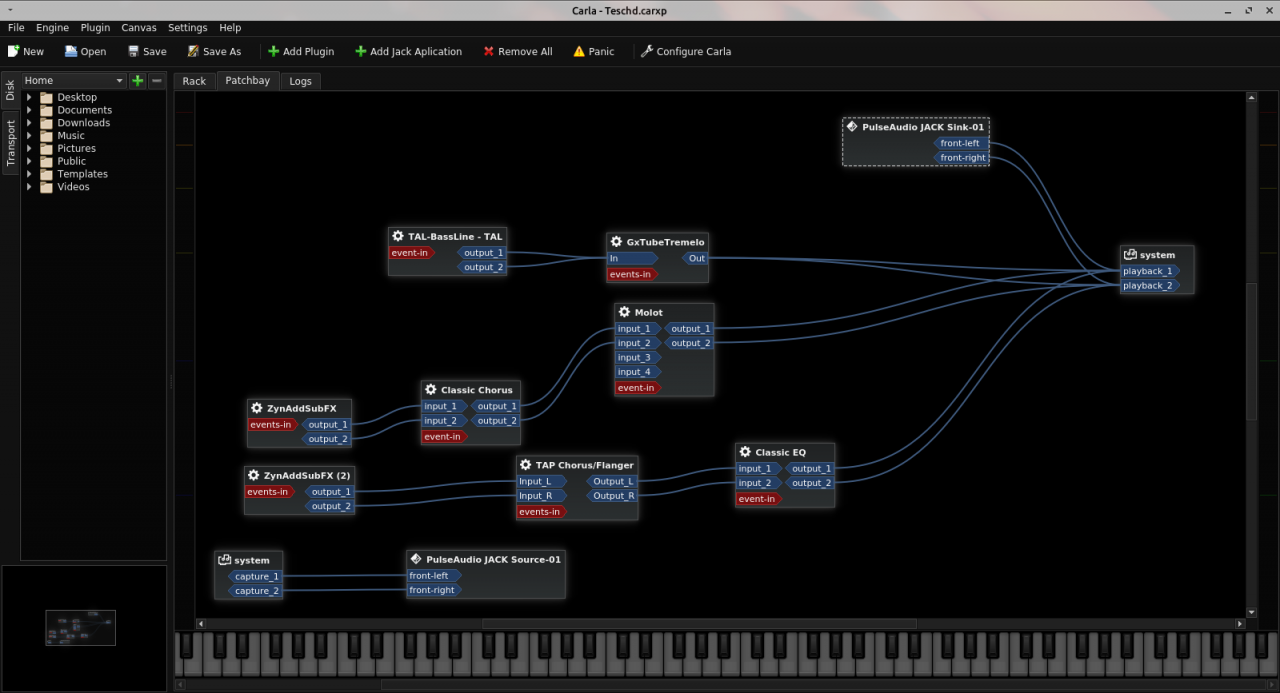Click the red X Remove All icon
This screenshot has height=693, width=1280.
tap(489, 51)
